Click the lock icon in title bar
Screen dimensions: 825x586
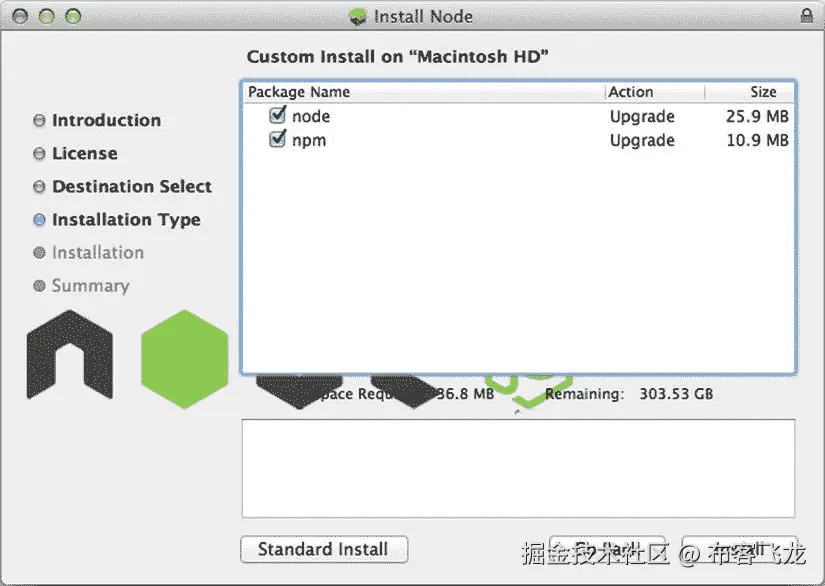click(x=807, y=16)
